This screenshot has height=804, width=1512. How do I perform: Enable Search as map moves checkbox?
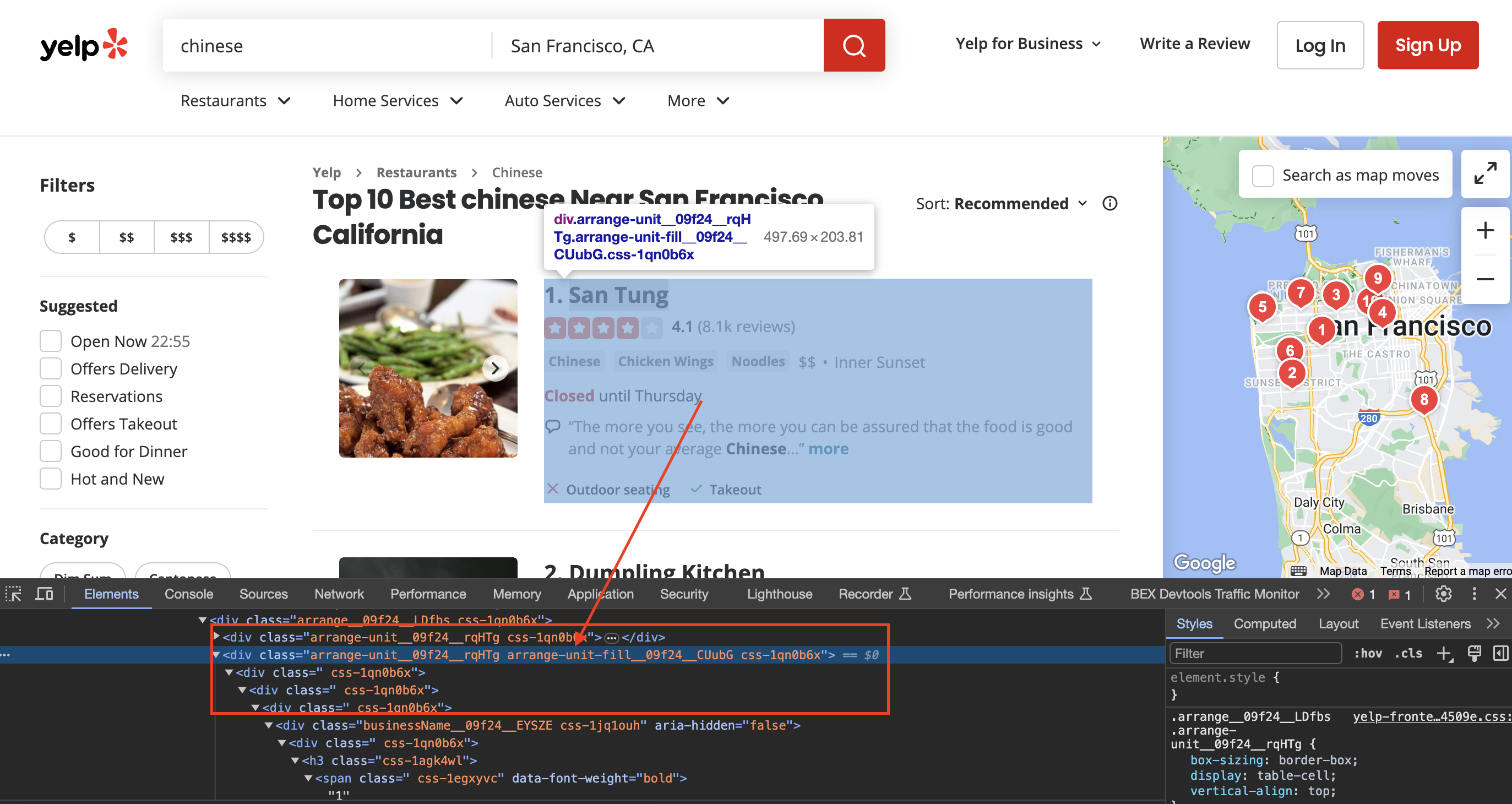[x=1263, y=176]
